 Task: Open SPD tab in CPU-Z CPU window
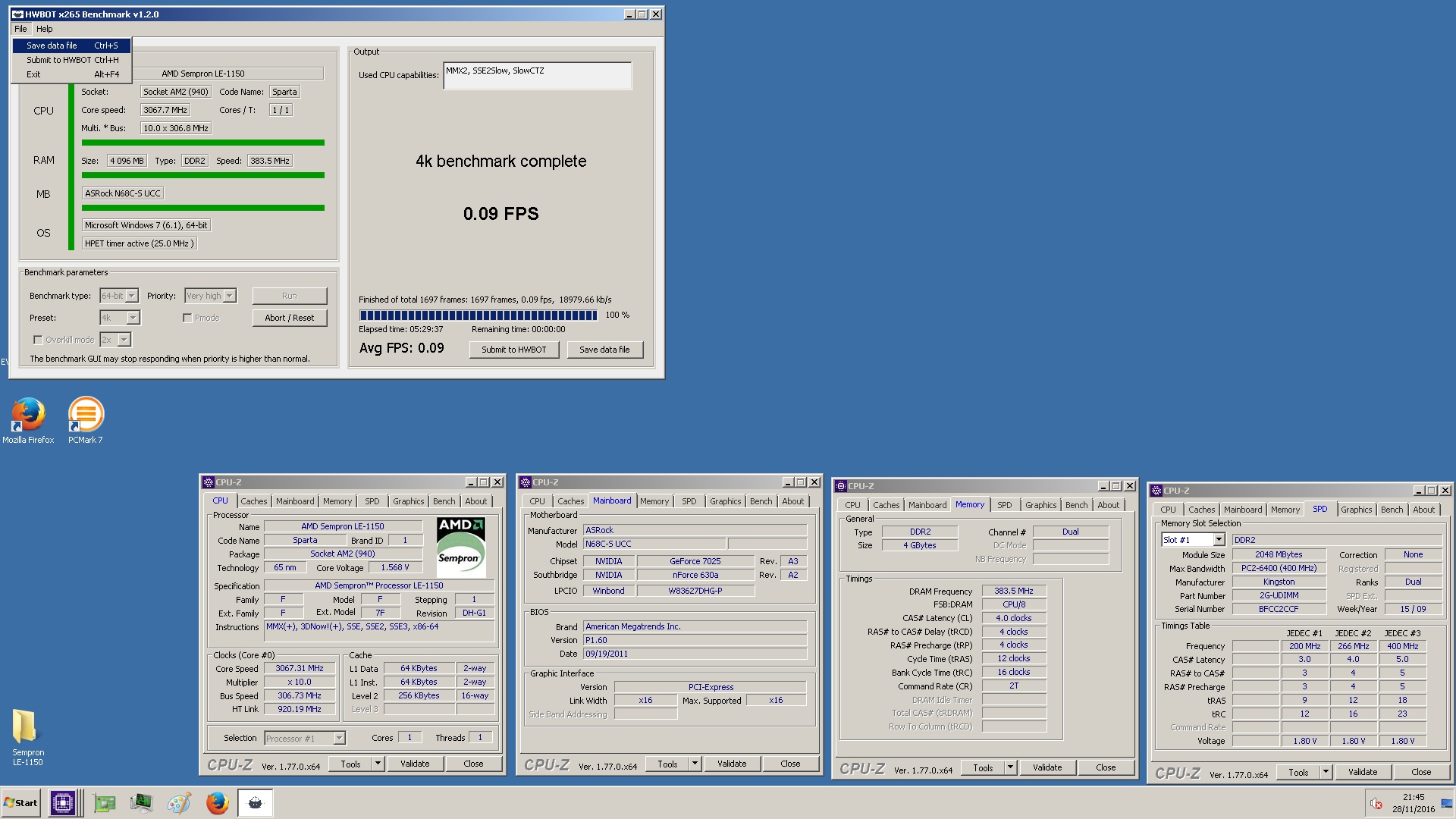tap(372, 501)
